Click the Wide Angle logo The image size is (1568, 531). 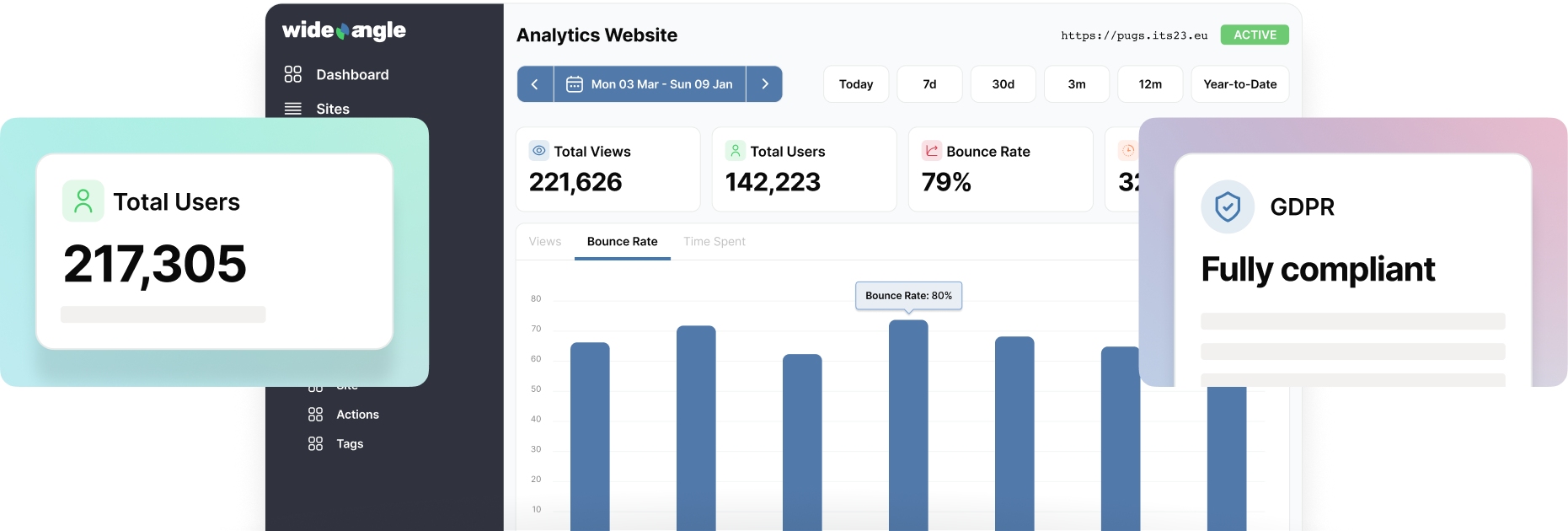[x=344, y=31]
